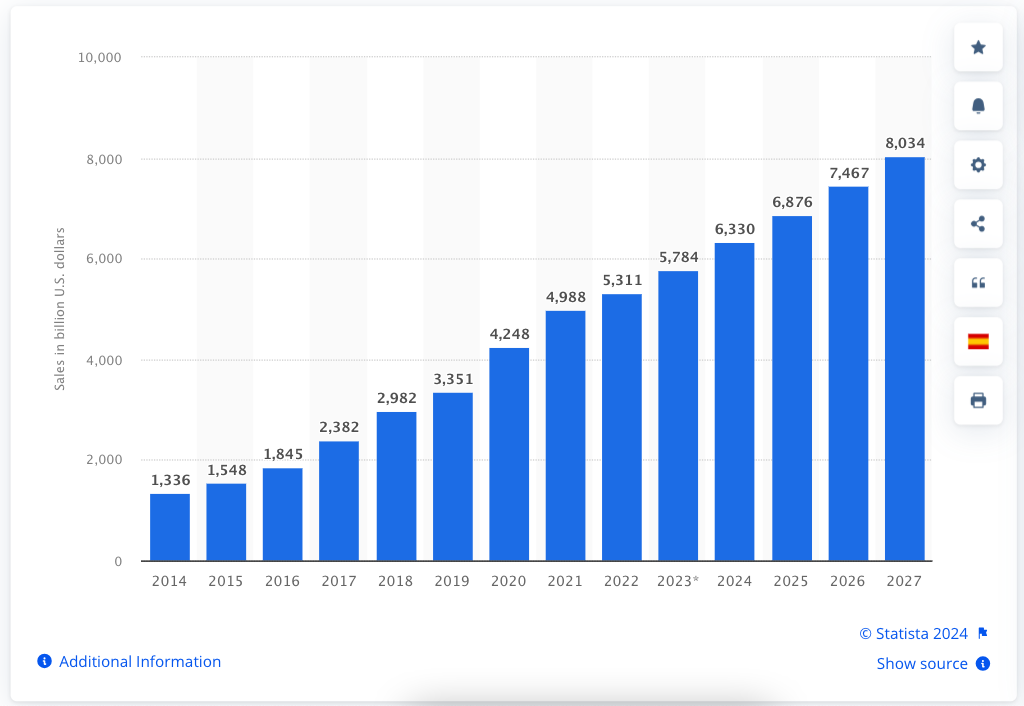The width and height of the screenshot is (1024, 706).
Task: Click info icon beside Additional Information
Action: (44, 661)
